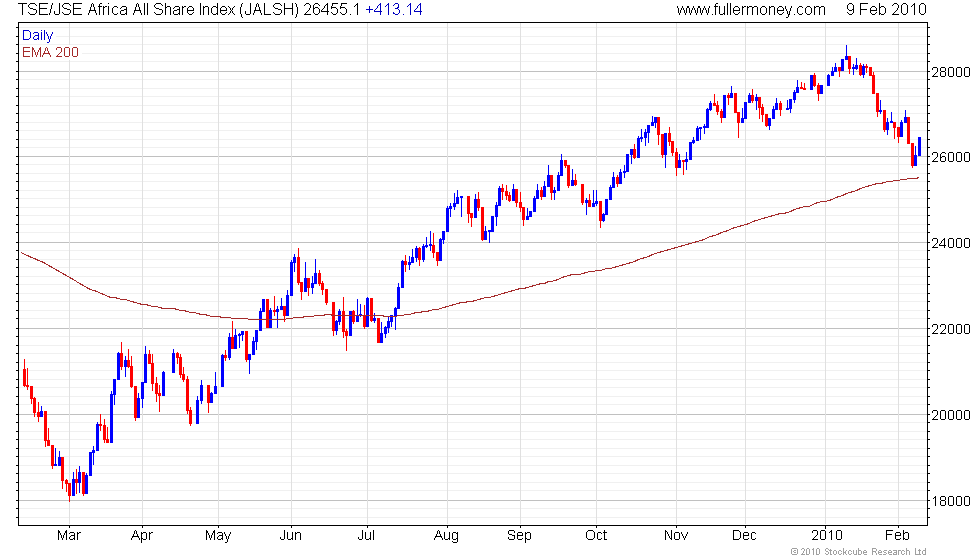980x560 pixels.
Task: Click the 26000 y-axis label
Action: 951,157
